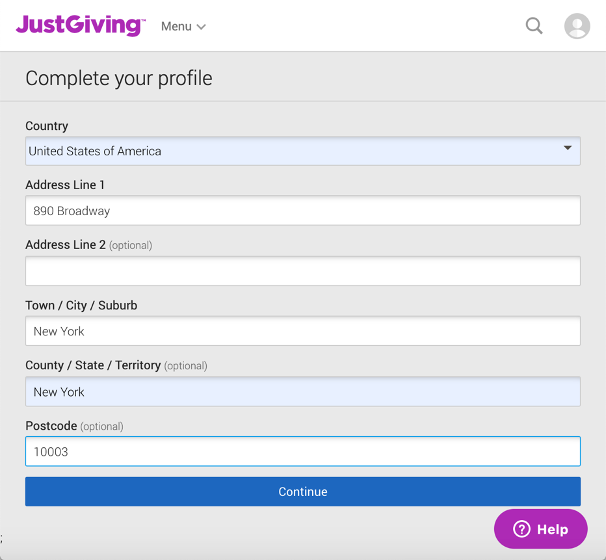Open the search magnifier icon
The width and height of the screenshot is (606, 560).
534,26
